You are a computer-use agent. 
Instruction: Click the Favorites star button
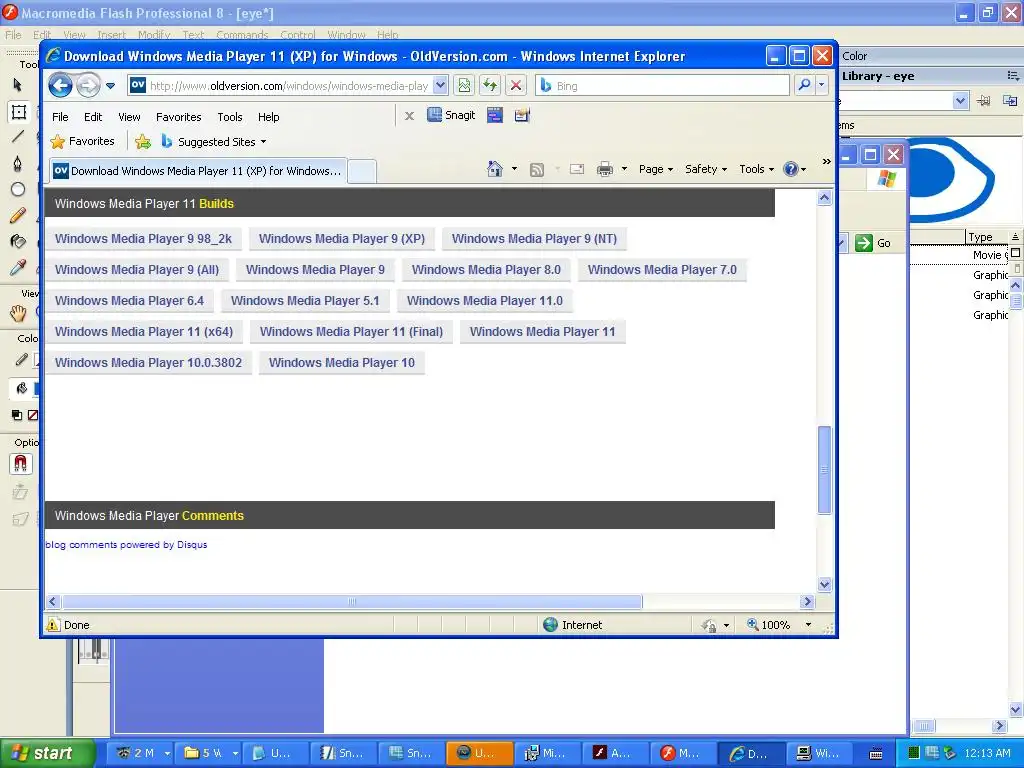click(83, 141)
